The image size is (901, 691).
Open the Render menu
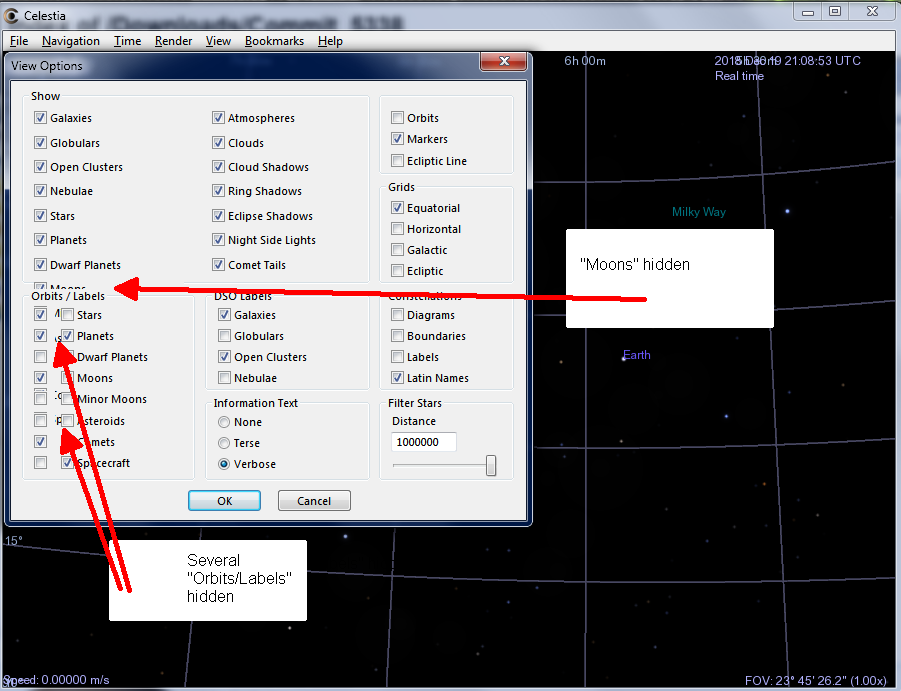pos(173,41)
